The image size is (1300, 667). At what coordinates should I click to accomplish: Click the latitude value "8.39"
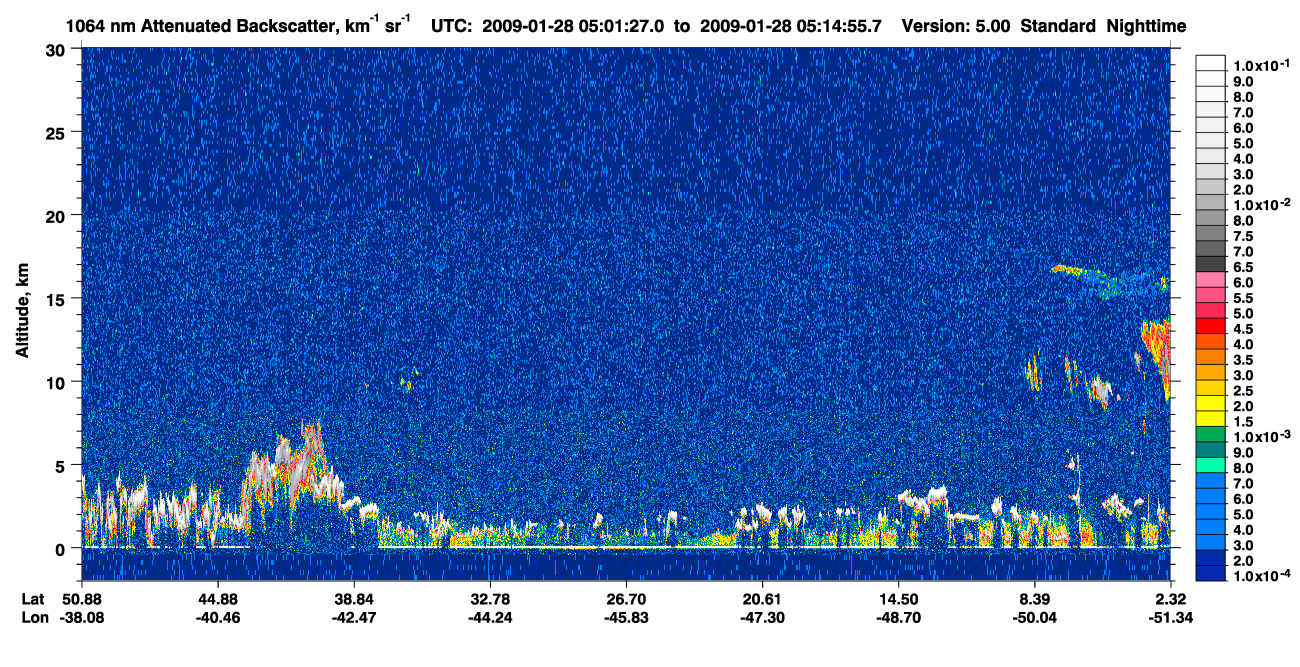pyautogui.click(x=1034, y=598)
